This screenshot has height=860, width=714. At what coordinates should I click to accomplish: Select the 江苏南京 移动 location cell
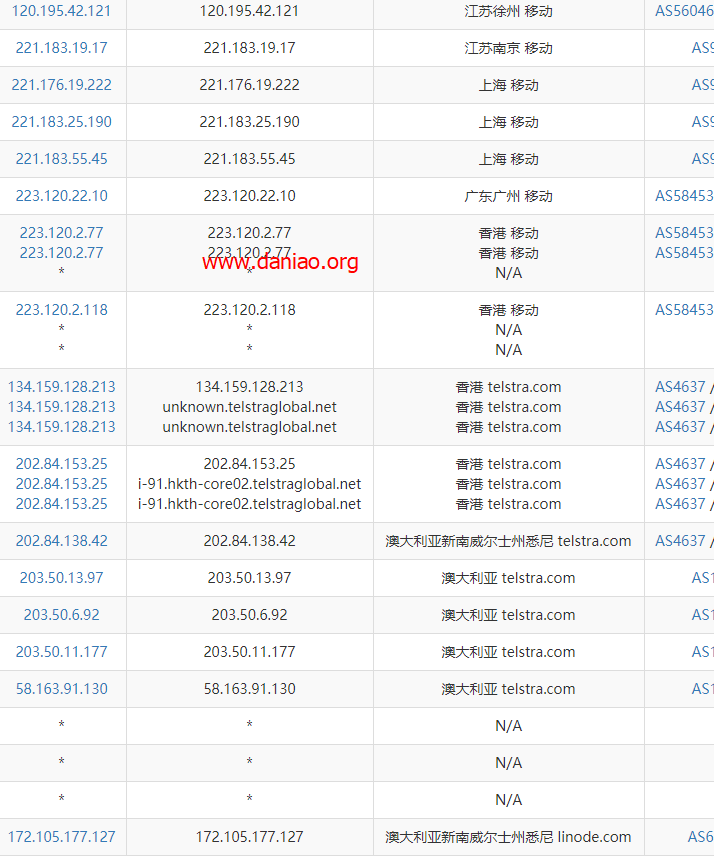pos(508,48)
